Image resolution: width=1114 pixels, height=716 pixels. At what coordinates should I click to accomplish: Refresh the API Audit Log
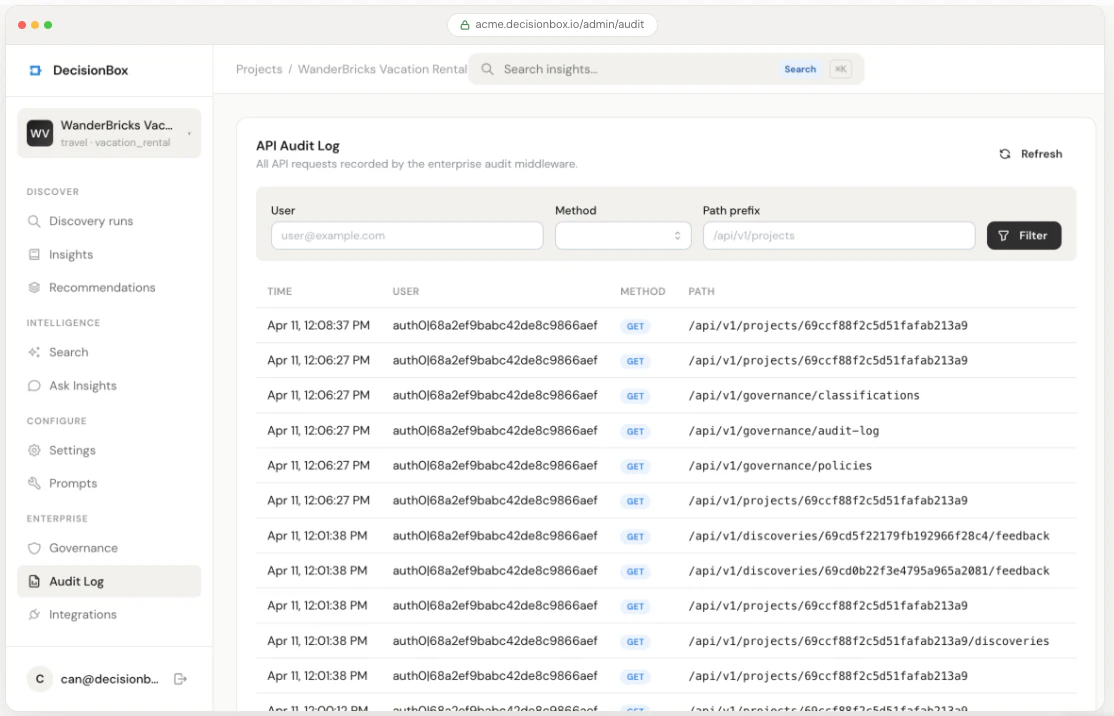click(x=1031, y=153)
